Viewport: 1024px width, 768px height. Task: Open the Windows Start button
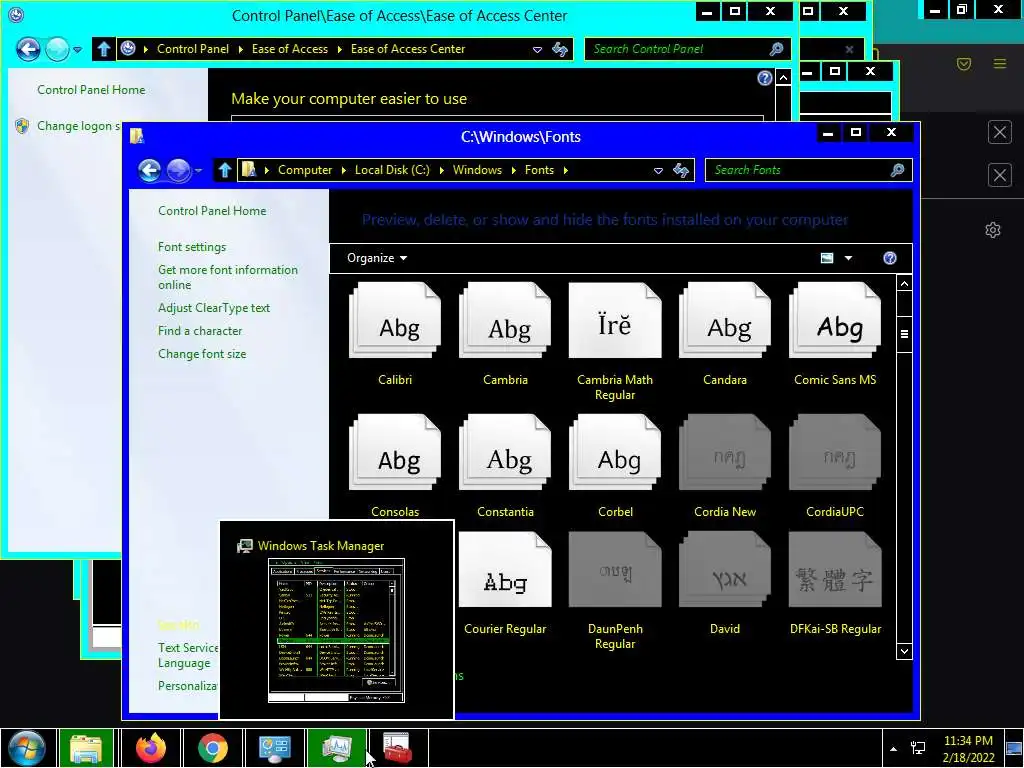[26, 747]
